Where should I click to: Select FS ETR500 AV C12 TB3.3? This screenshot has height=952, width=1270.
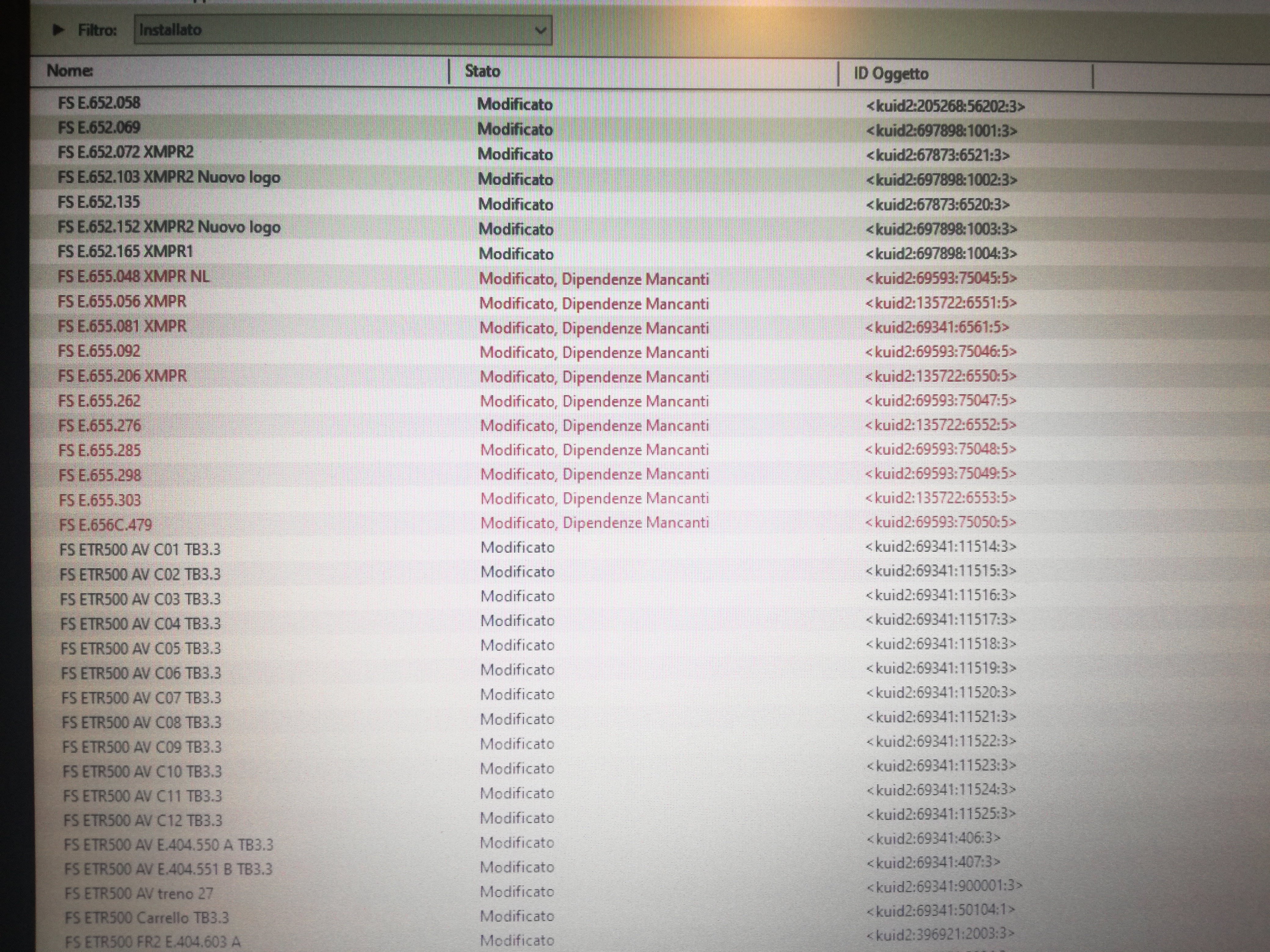click(143, 820)
